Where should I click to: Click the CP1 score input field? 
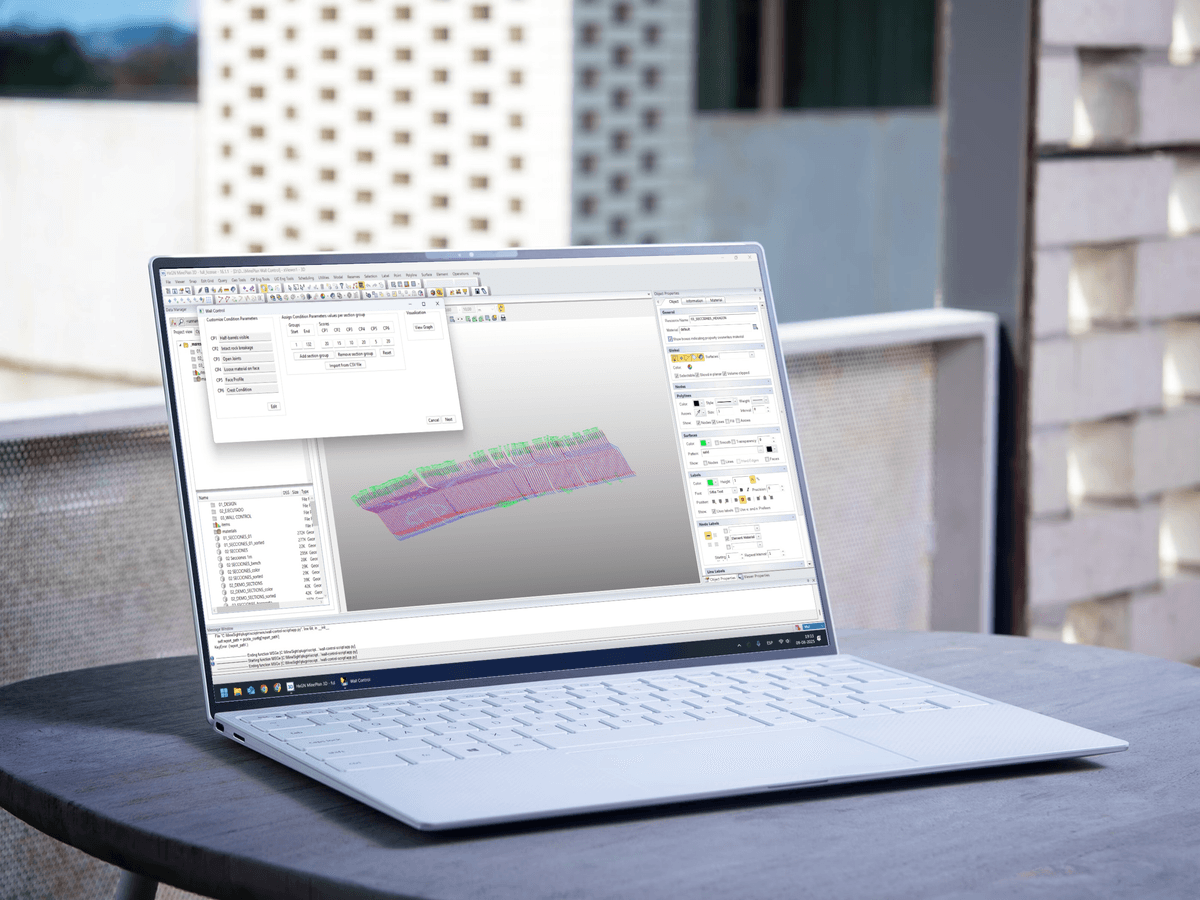(x=325, y=342)
